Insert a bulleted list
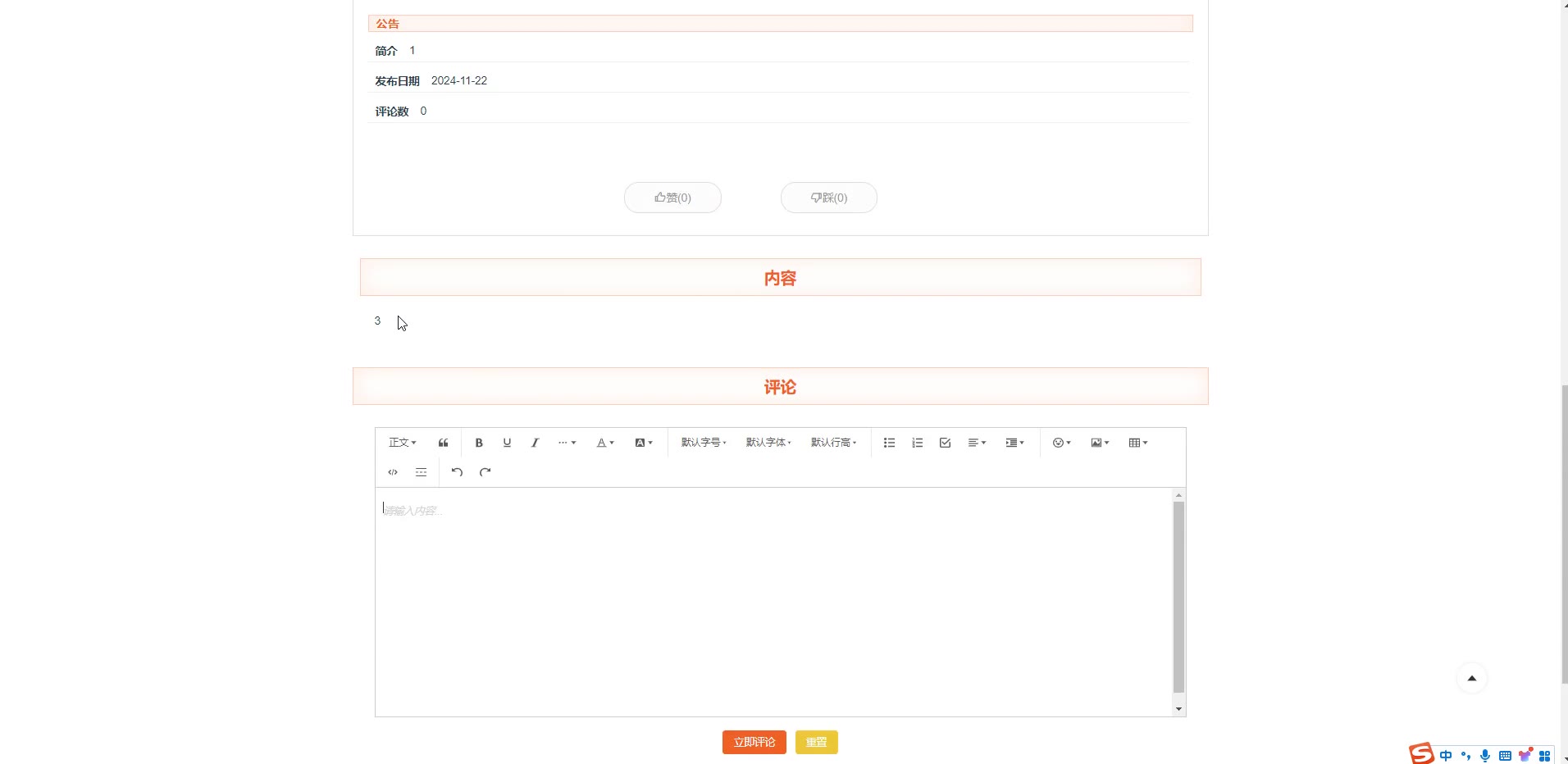This screenshot has height=764, width=1568. coord(889,443)
